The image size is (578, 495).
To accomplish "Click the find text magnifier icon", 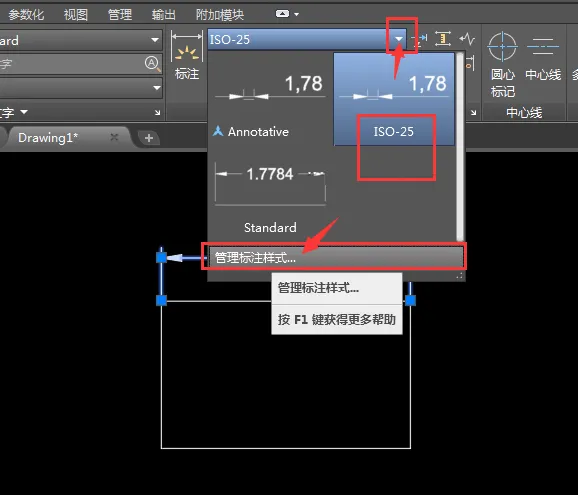I will (152, 64).
